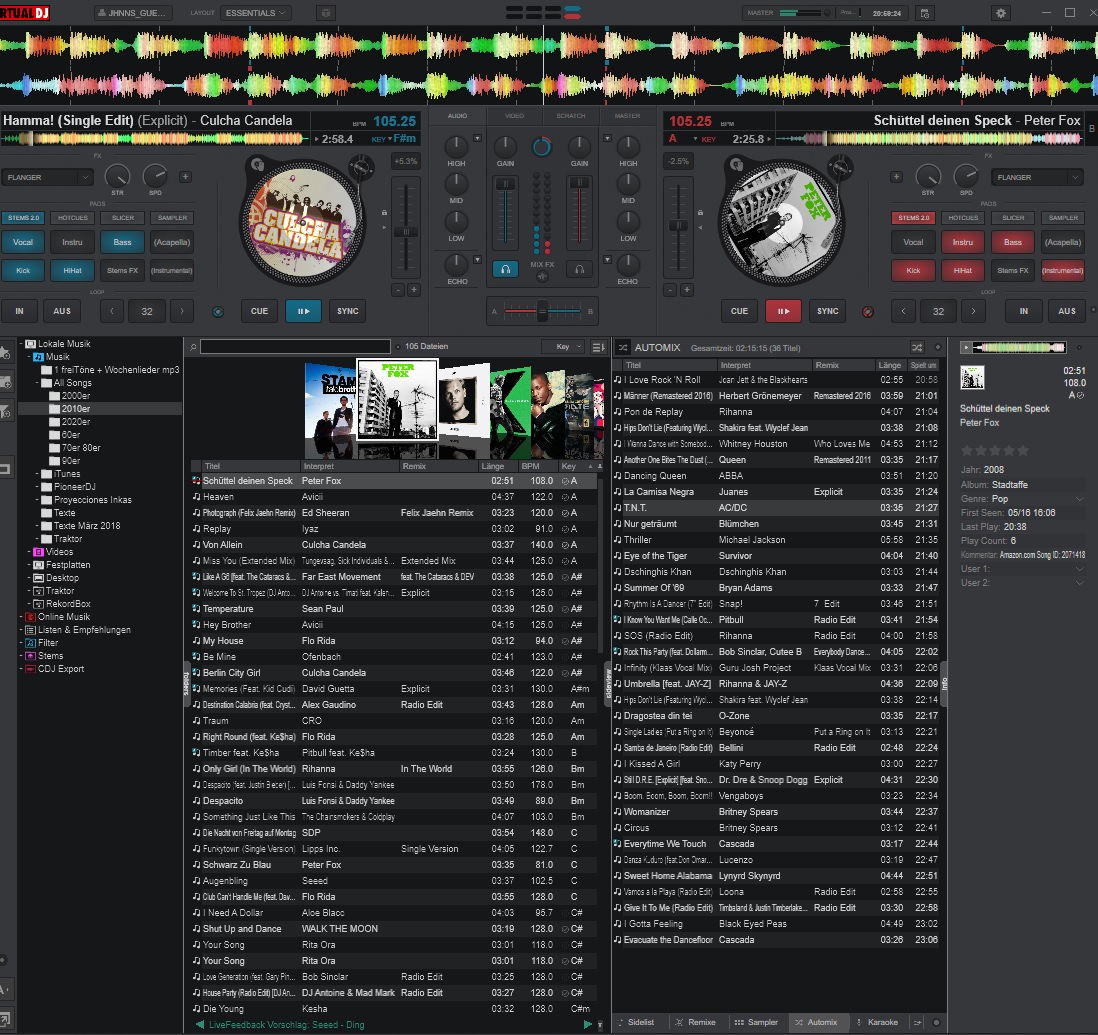Open the settings gear in the top bar

pos(1001,13)
